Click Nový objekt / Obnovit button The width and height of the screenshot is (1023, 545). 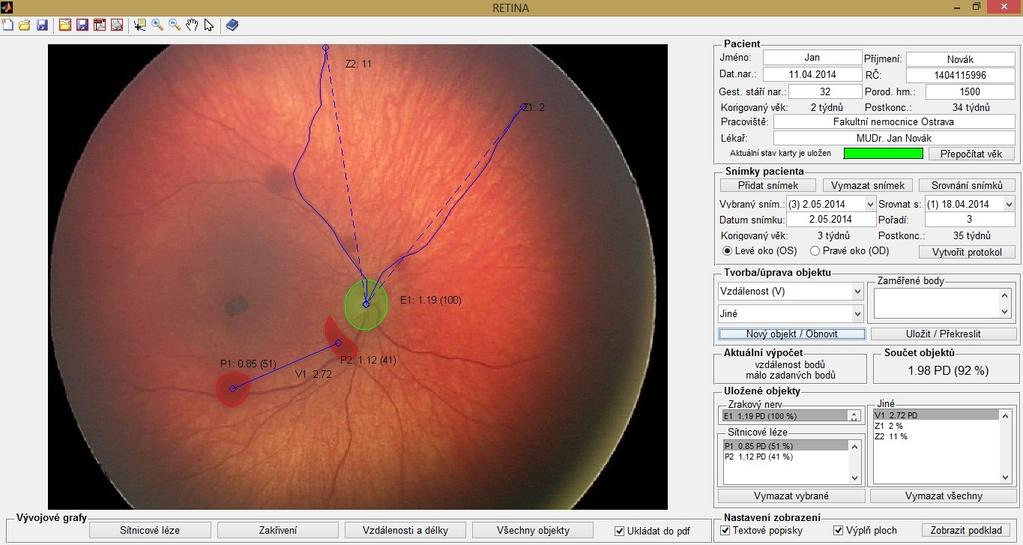(x=792, y=334)
